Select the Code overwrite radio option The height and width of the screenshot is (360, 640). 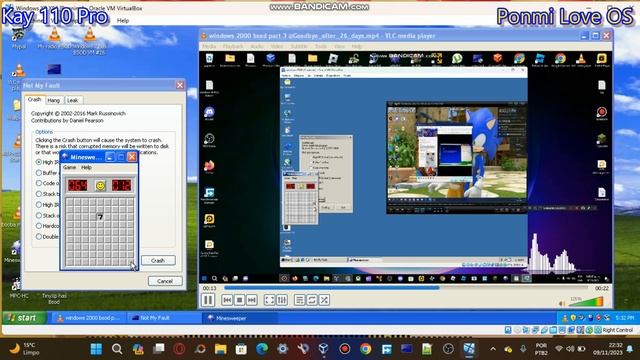[39, 183]
